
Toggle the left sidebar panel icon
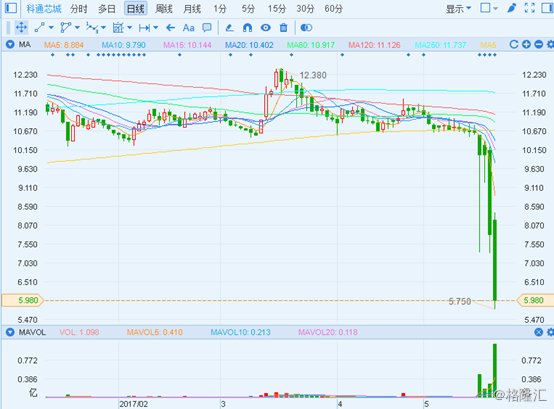pos(11,8)
